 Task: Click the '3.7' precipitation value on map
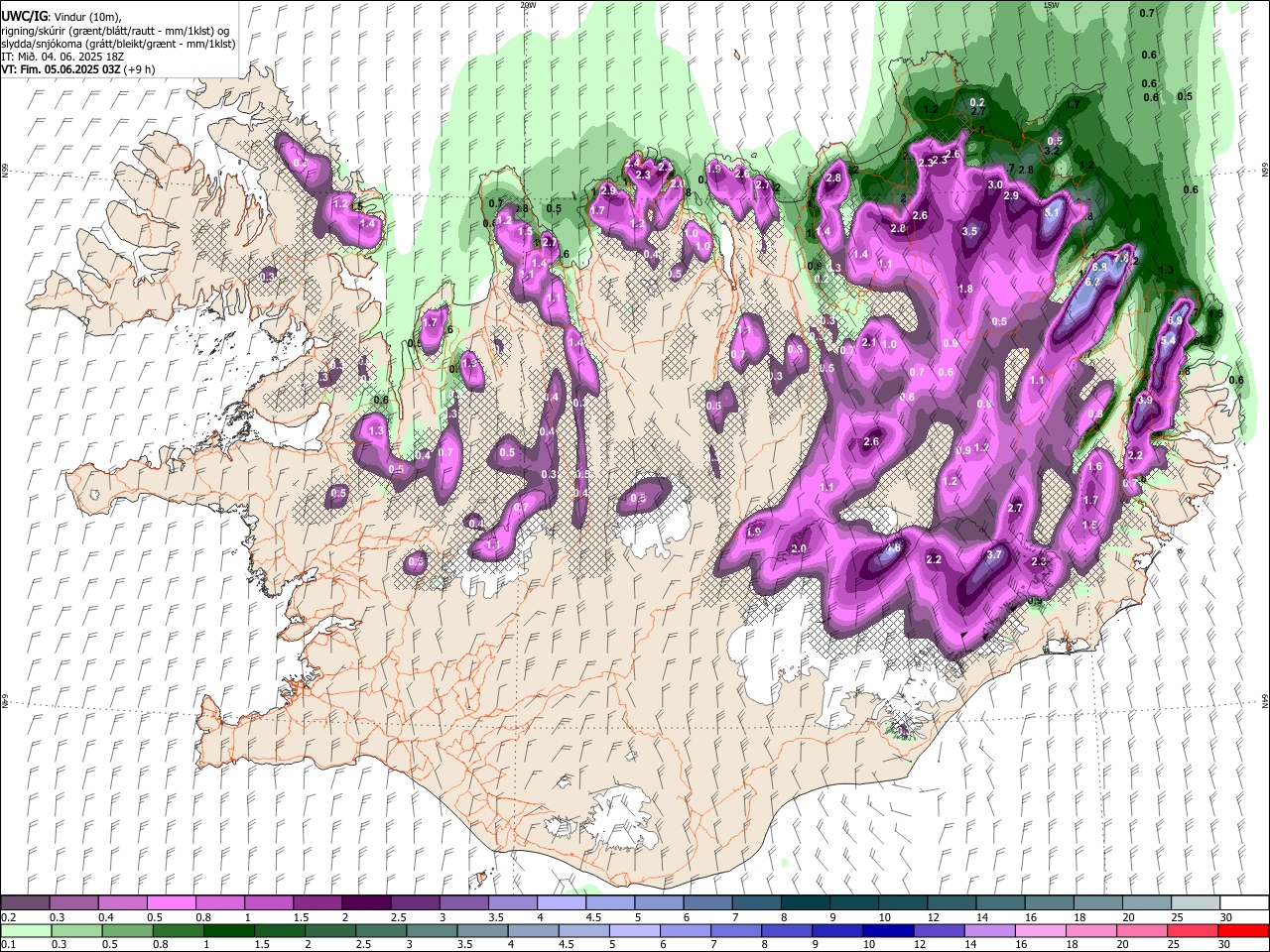click(x=995, y=555)
